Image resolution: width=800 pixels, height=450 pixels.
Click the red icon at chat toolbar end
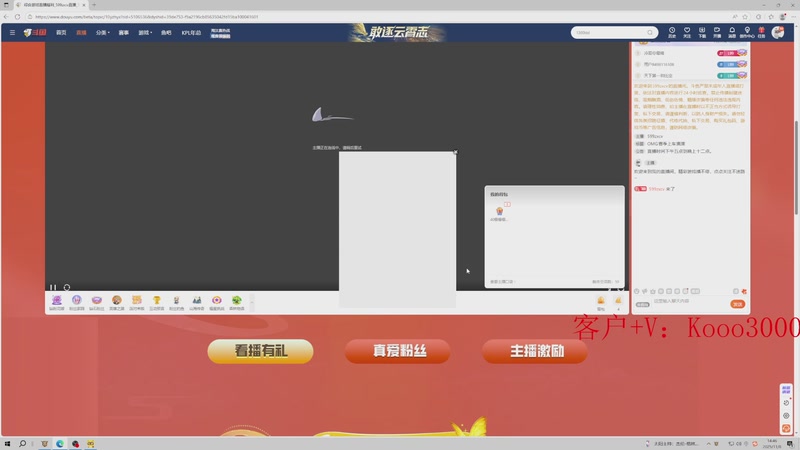coord(744,291)
